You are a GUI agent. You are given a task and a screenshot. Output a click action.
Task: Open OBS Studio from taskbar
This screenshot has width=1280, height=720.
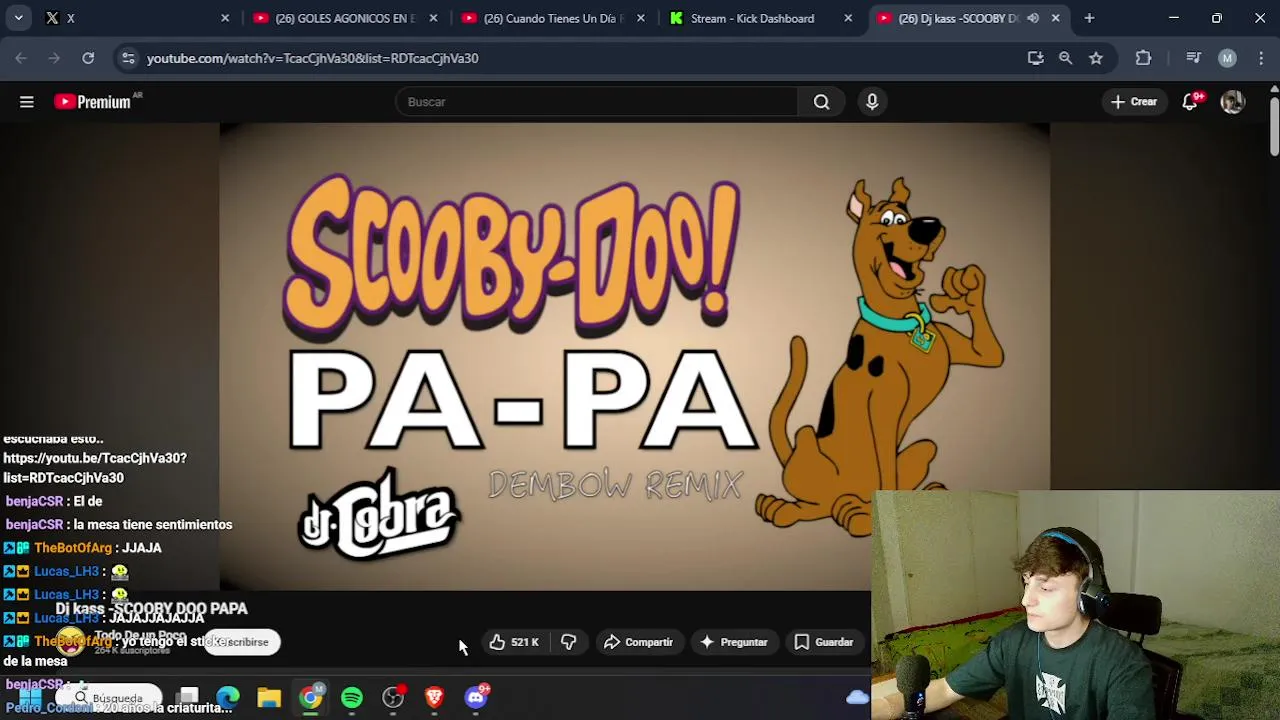(393, 698)
